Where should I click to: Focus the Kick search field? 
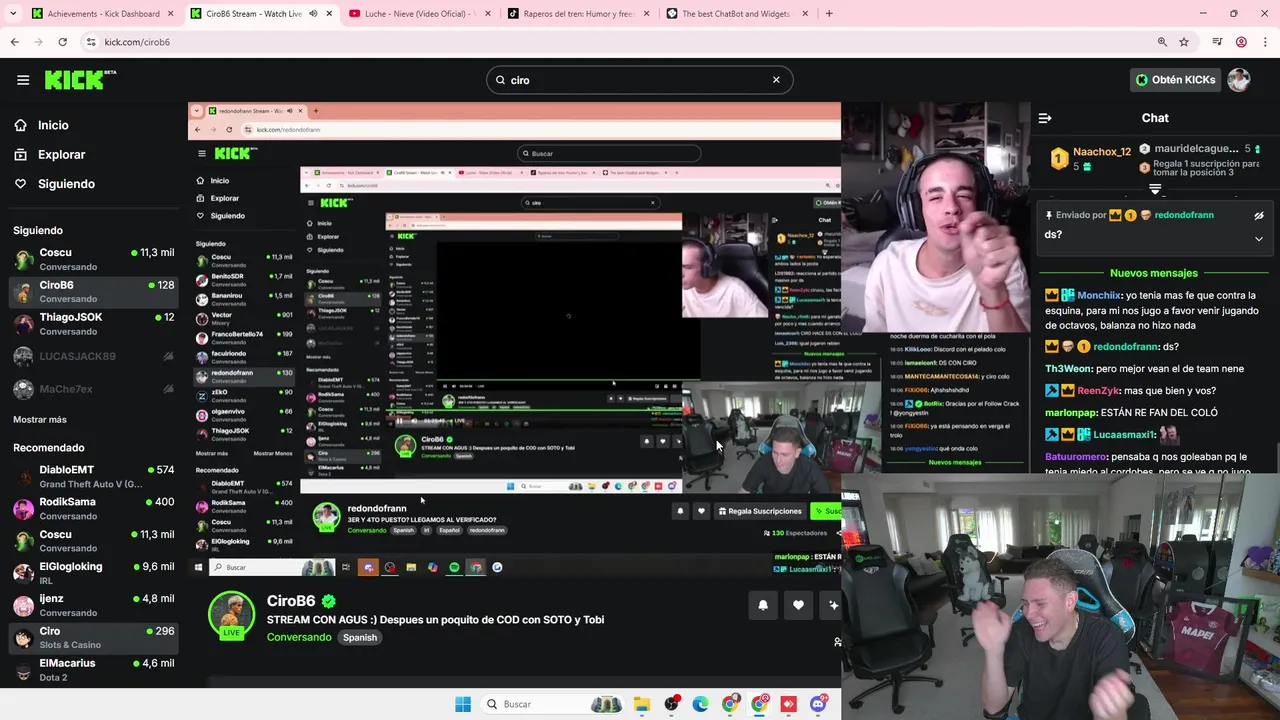pyautogui.click(x=639, y=80)
